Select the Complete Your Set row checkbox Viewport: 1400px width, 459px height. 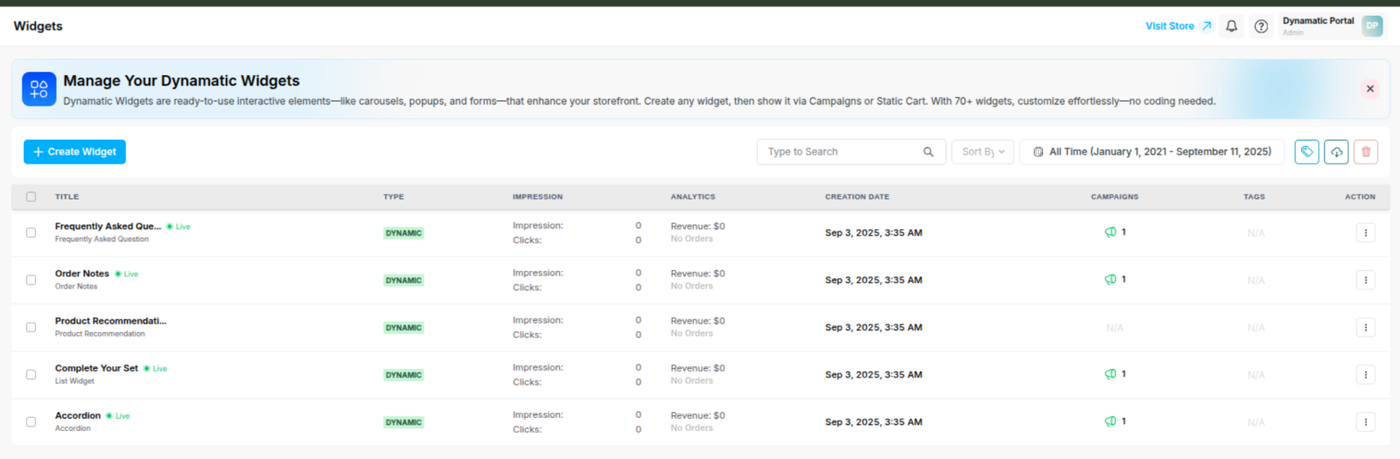tap(31, 374)
